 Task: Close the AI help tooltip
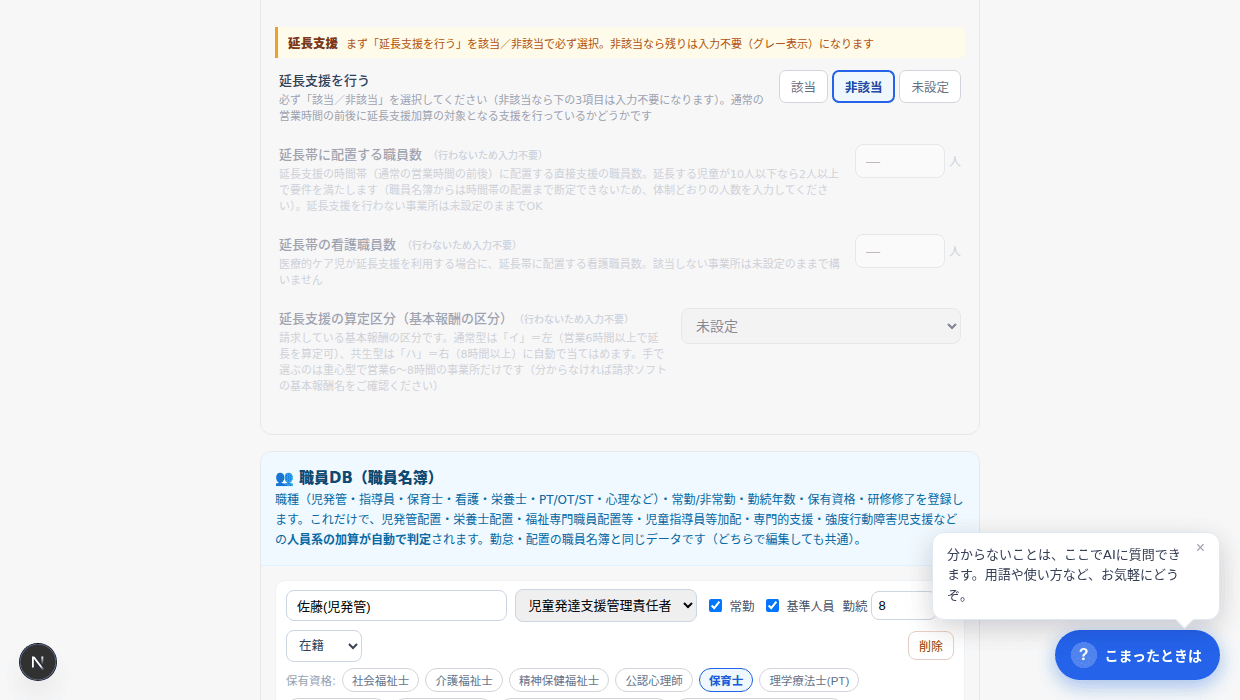[x=1200, y=547]
